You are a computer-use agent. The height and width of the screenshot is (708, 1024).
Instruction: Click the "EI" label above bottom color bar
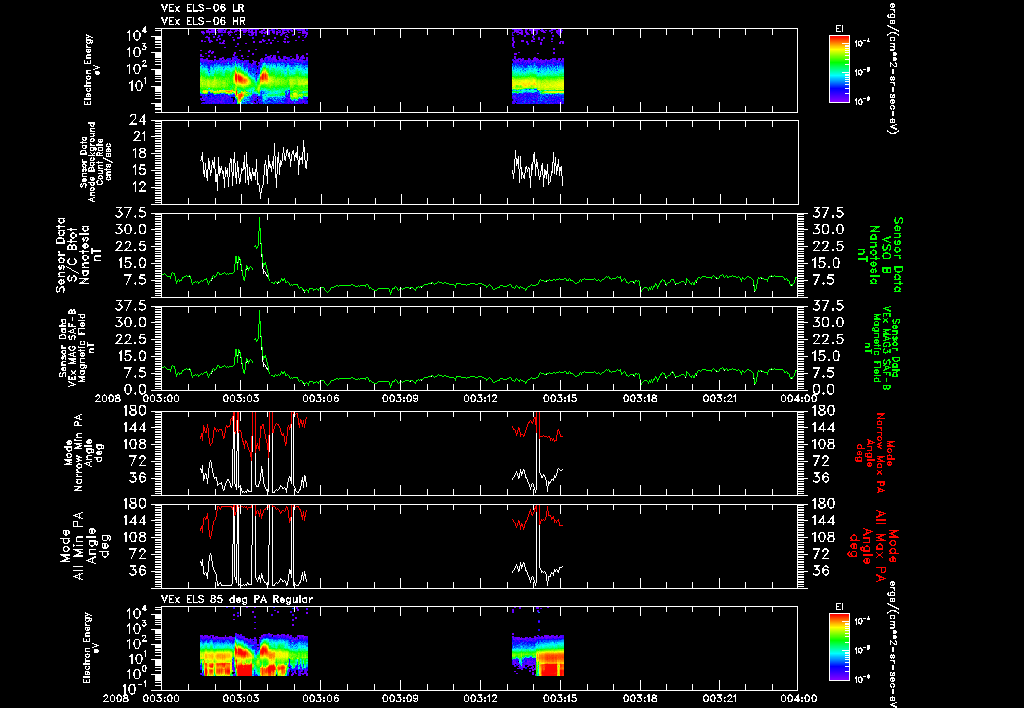tap(839, 607)
